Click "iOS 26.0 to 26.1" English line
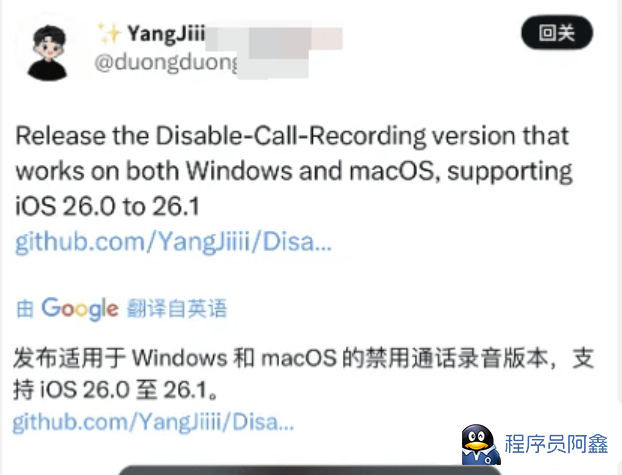Viewport: 622px width, 475px height. tap(107, 206)
